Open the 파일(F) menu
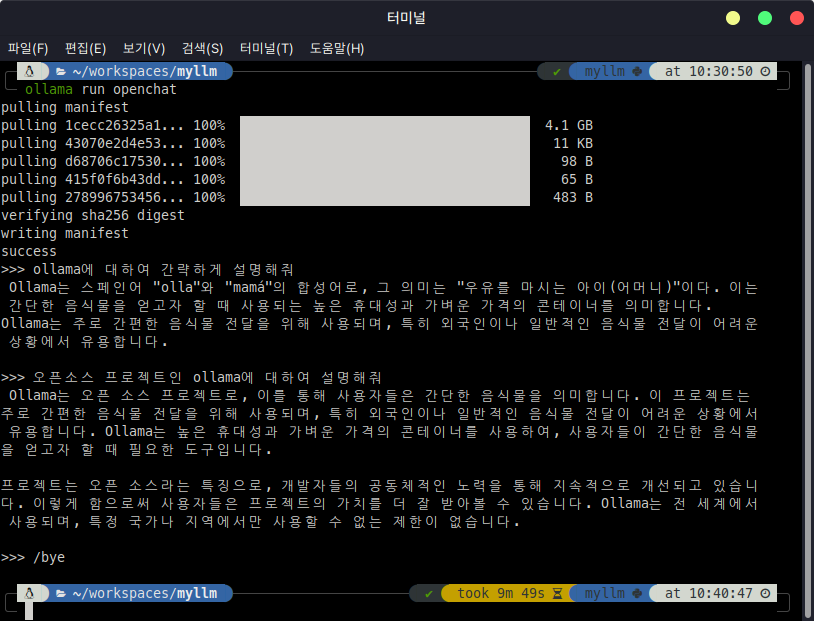 pos(28,49)
